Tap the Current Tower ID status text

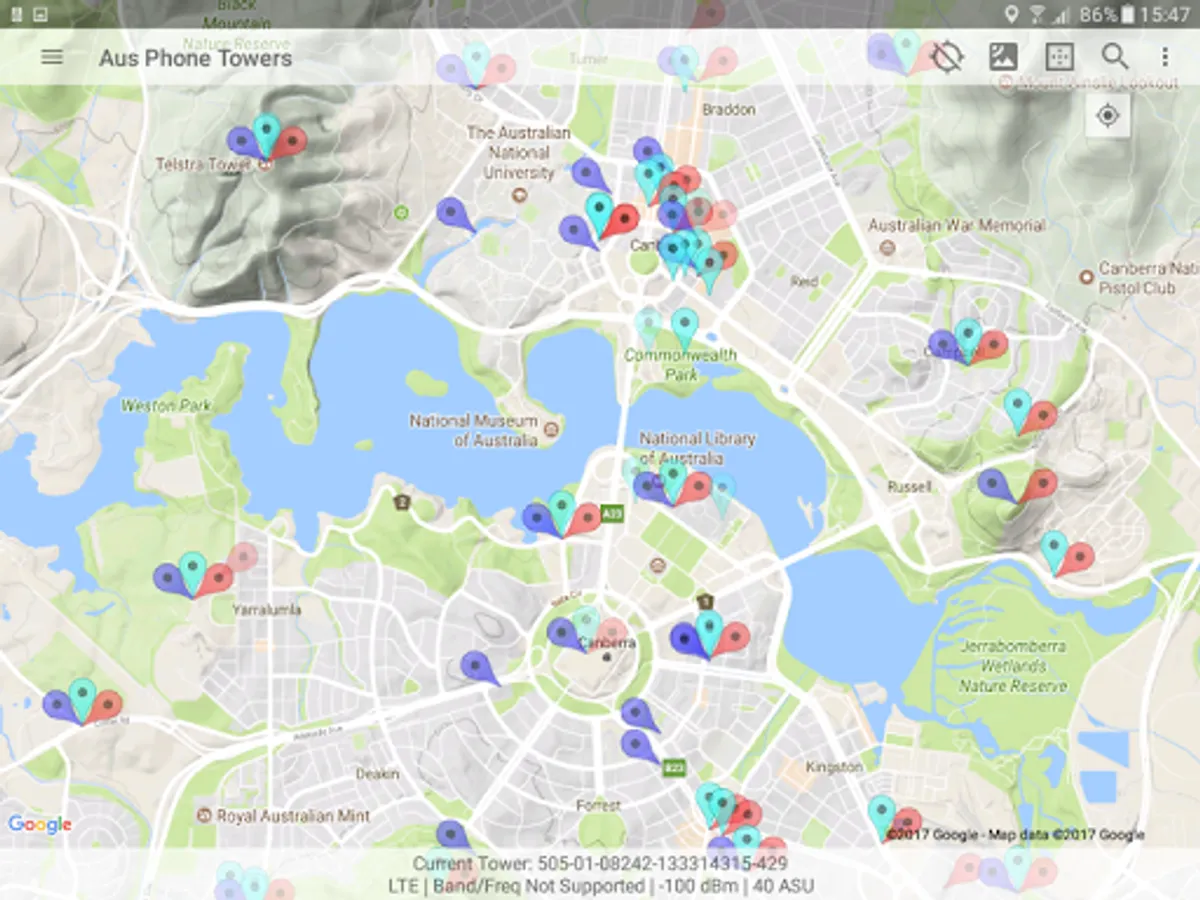click(600, 863)
